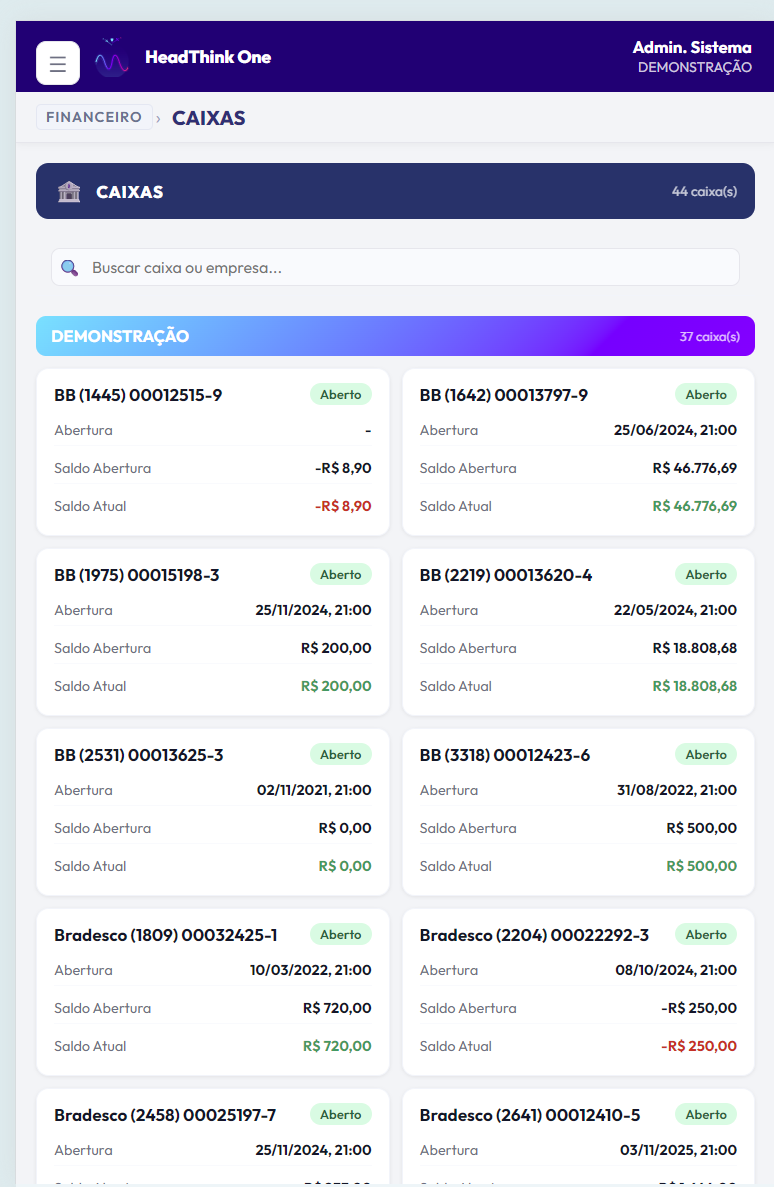Screen dimensions: 774x1187
Task: Click the CAIXAS breadcrumb title
Action: pyautogui.click(x=209, y=118)
